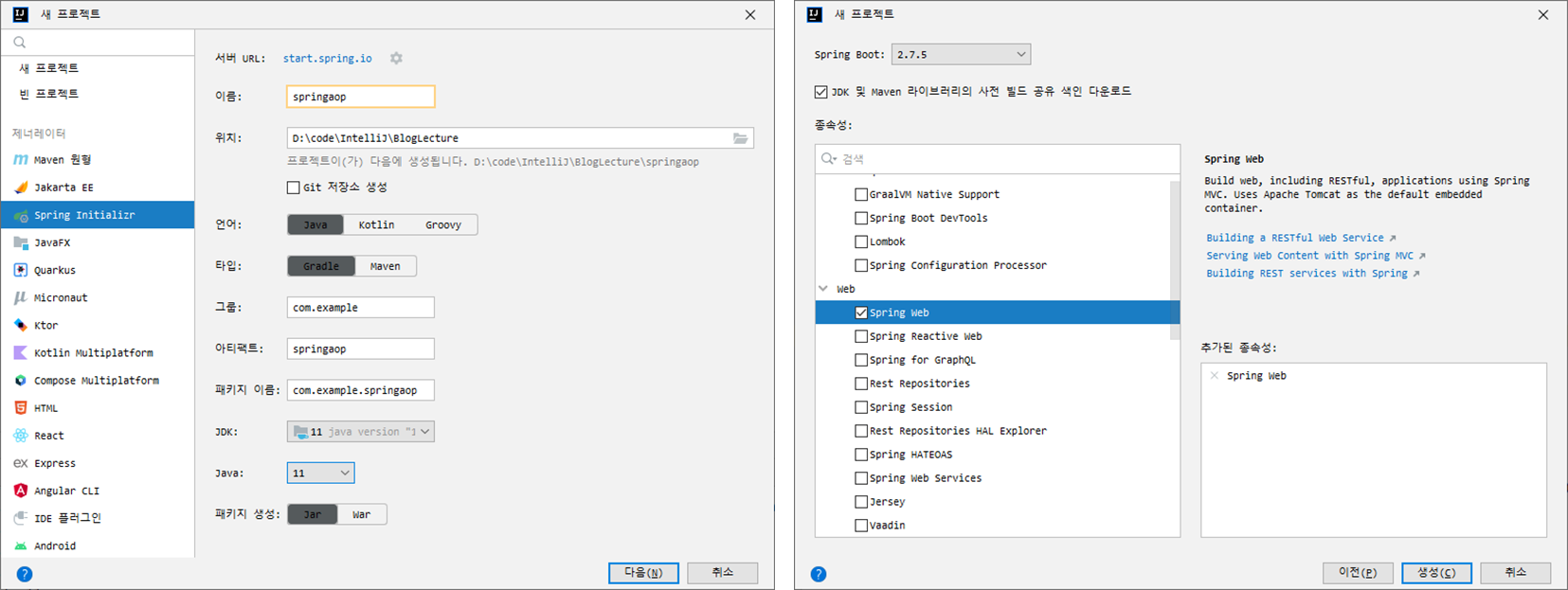Open the Java version dropdown
The image size is (1568, 590).
tap(321, 473)
